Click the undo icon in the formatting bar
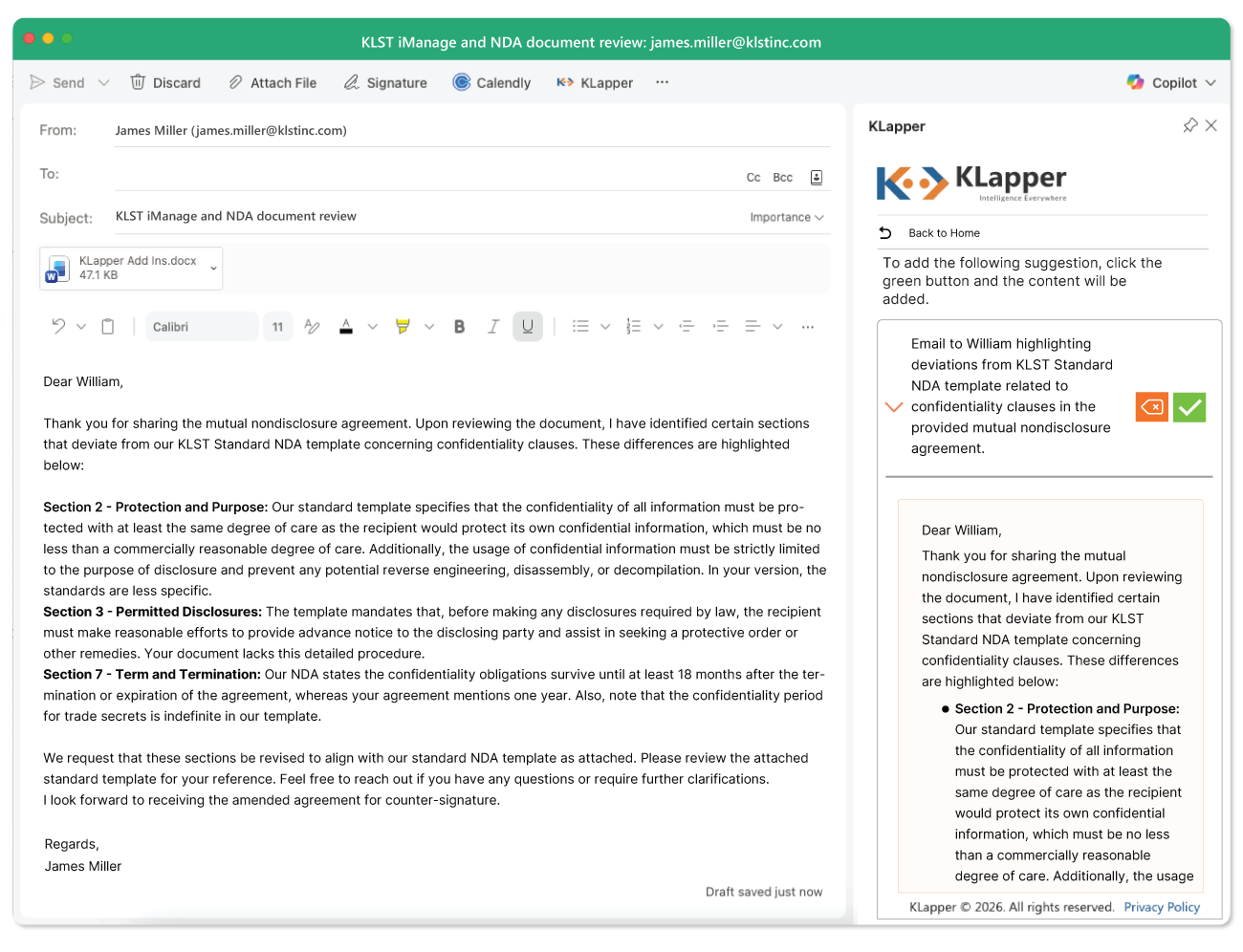Viewport: 1243px width, 952px height. (x=58, y=326)
